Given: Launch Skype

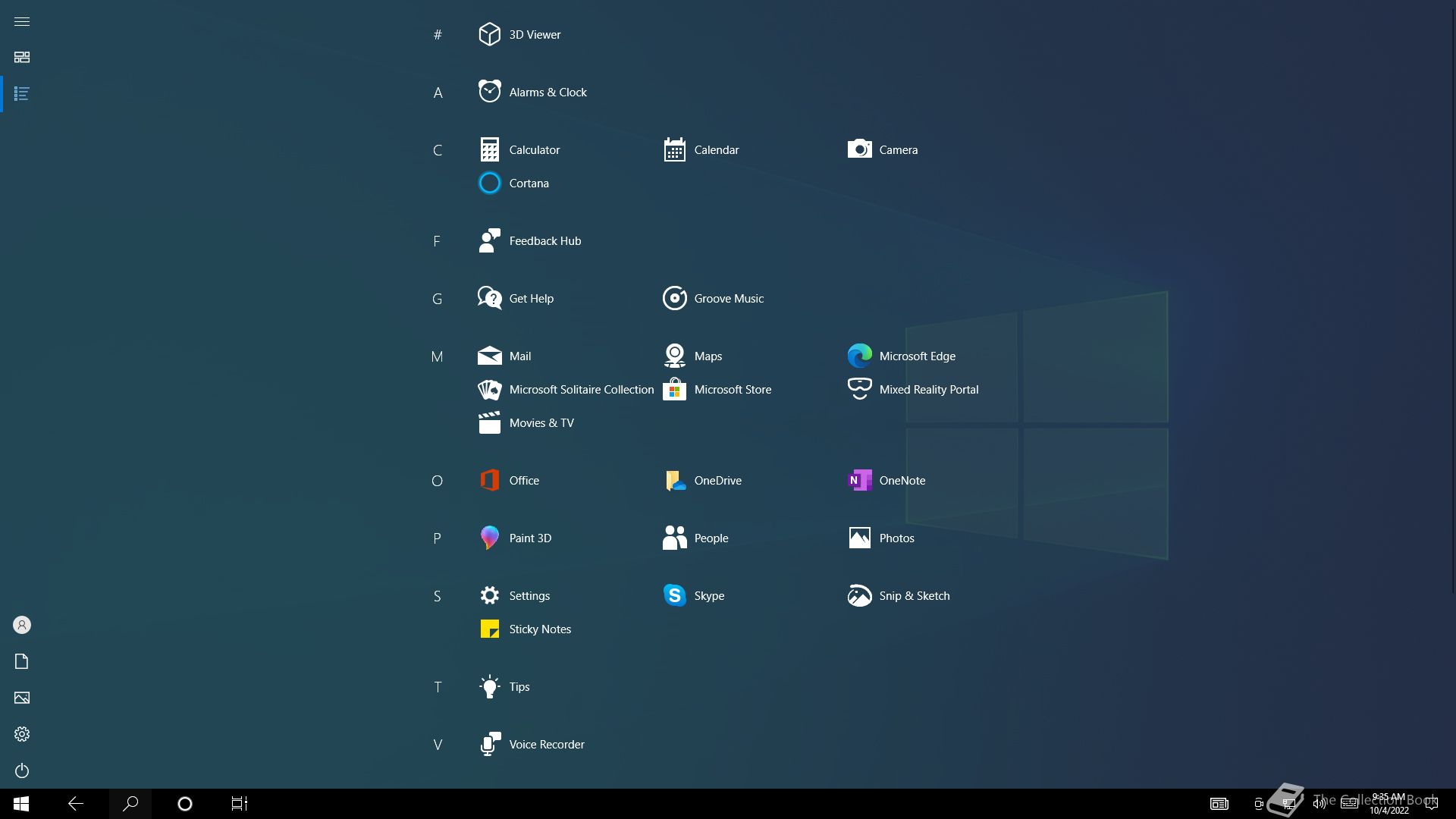Looking at the screenshot, I should click(693, 596).
